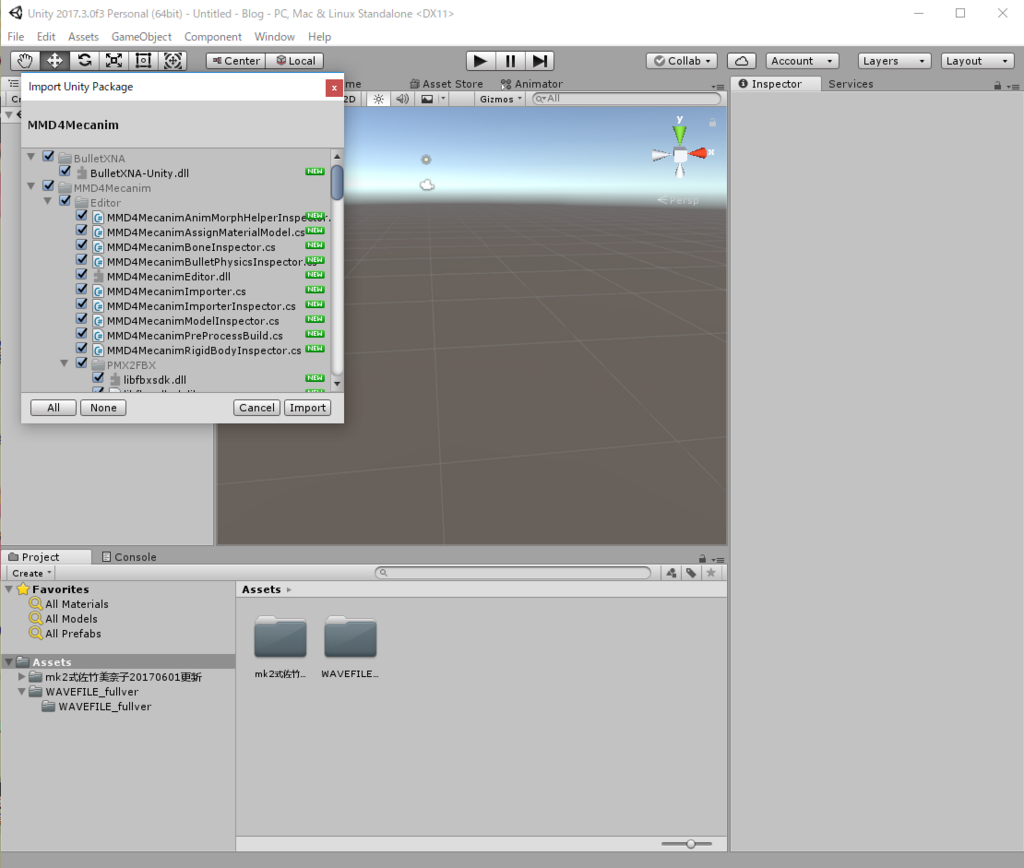1024x868 pixels.
Task: Select the Move tool
Action: point(55,61)
